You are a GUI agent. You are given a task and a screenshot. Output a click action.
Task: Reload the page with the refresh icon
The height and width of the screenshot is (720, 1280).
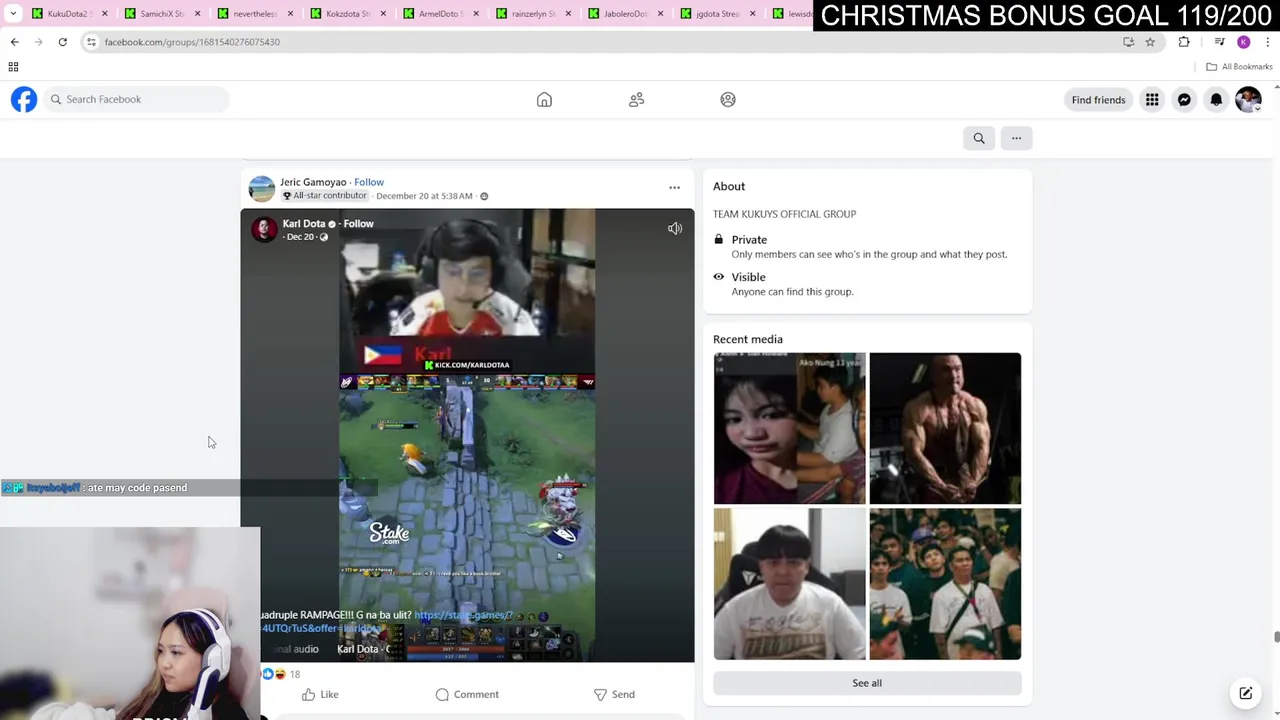62,42
